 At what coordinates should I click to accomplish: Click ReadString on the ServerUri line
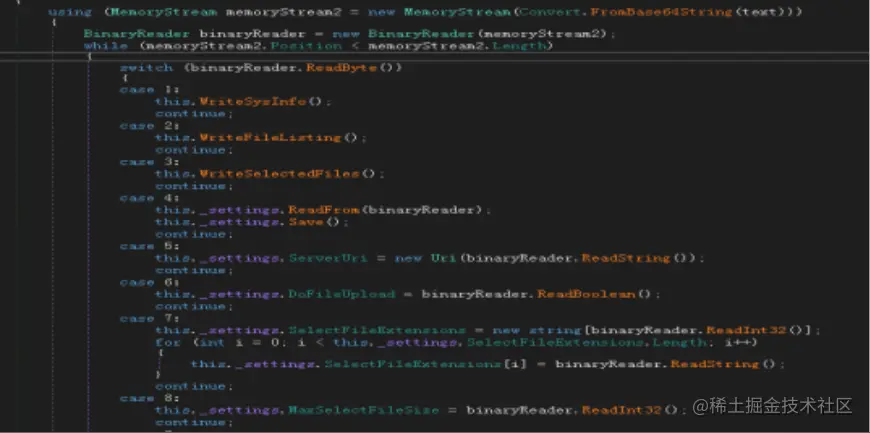pos(626,258)
